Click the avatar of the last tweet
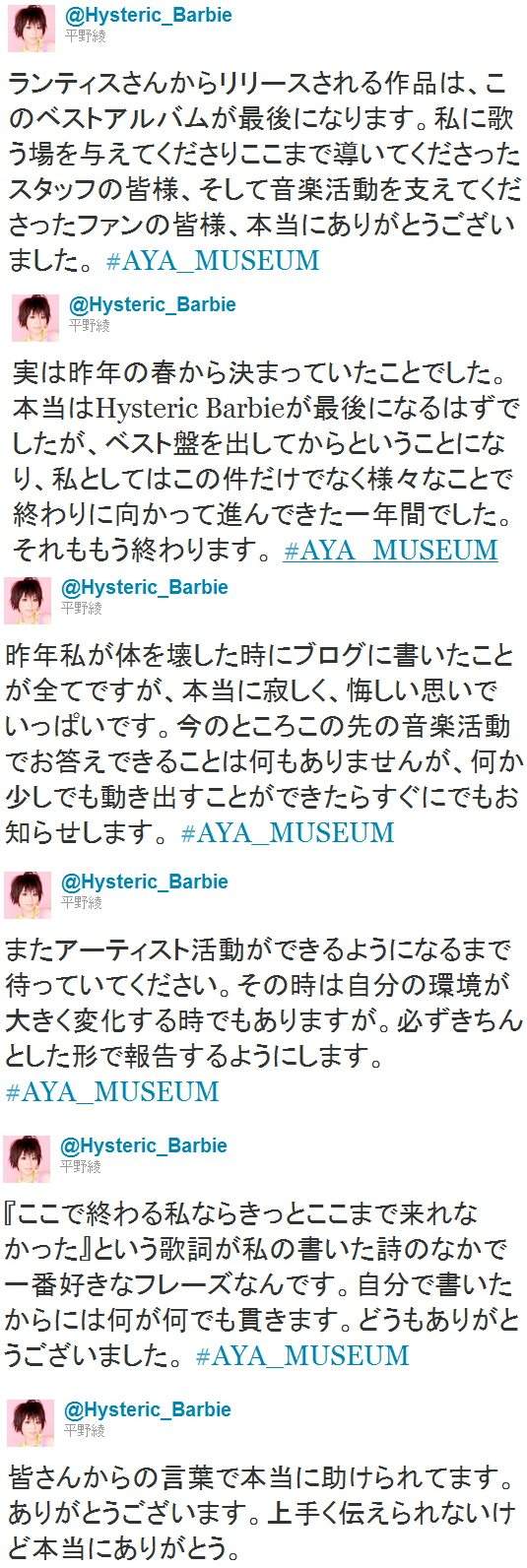 point(31,1422)
